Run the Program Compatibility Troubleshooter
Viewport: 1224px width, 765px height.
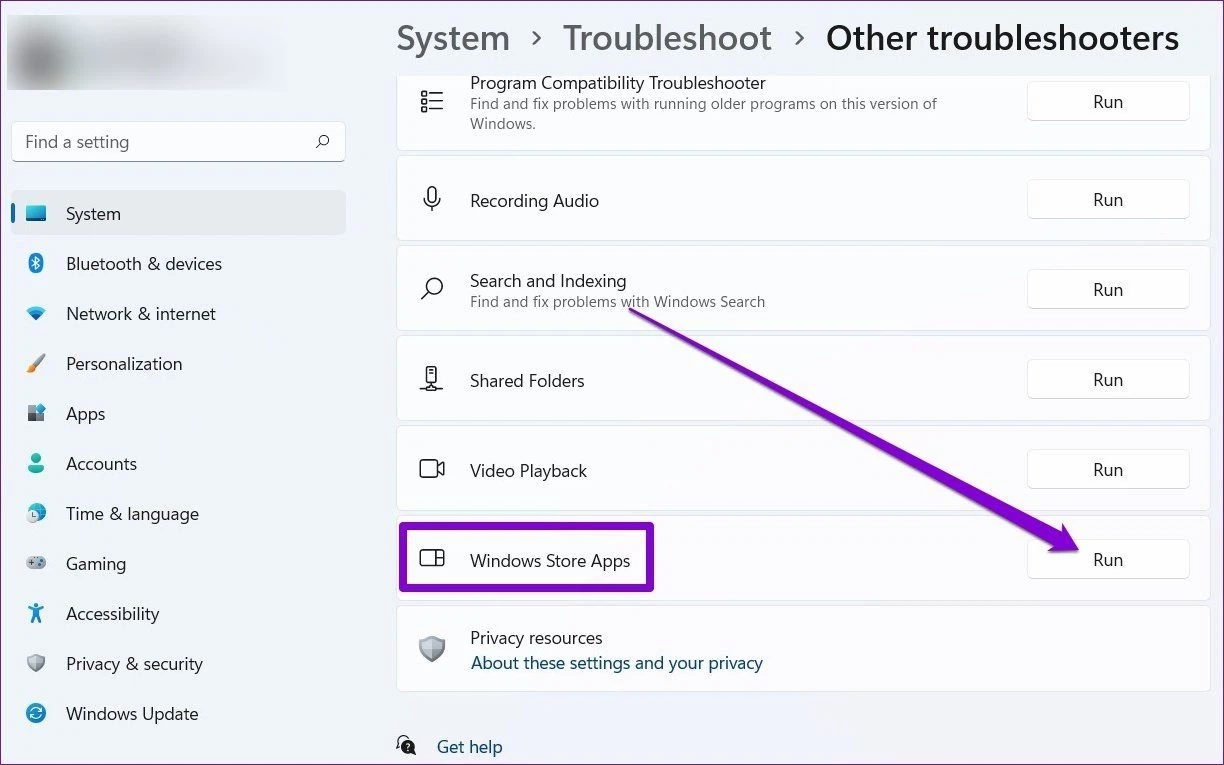click(x=1108, y=102)
